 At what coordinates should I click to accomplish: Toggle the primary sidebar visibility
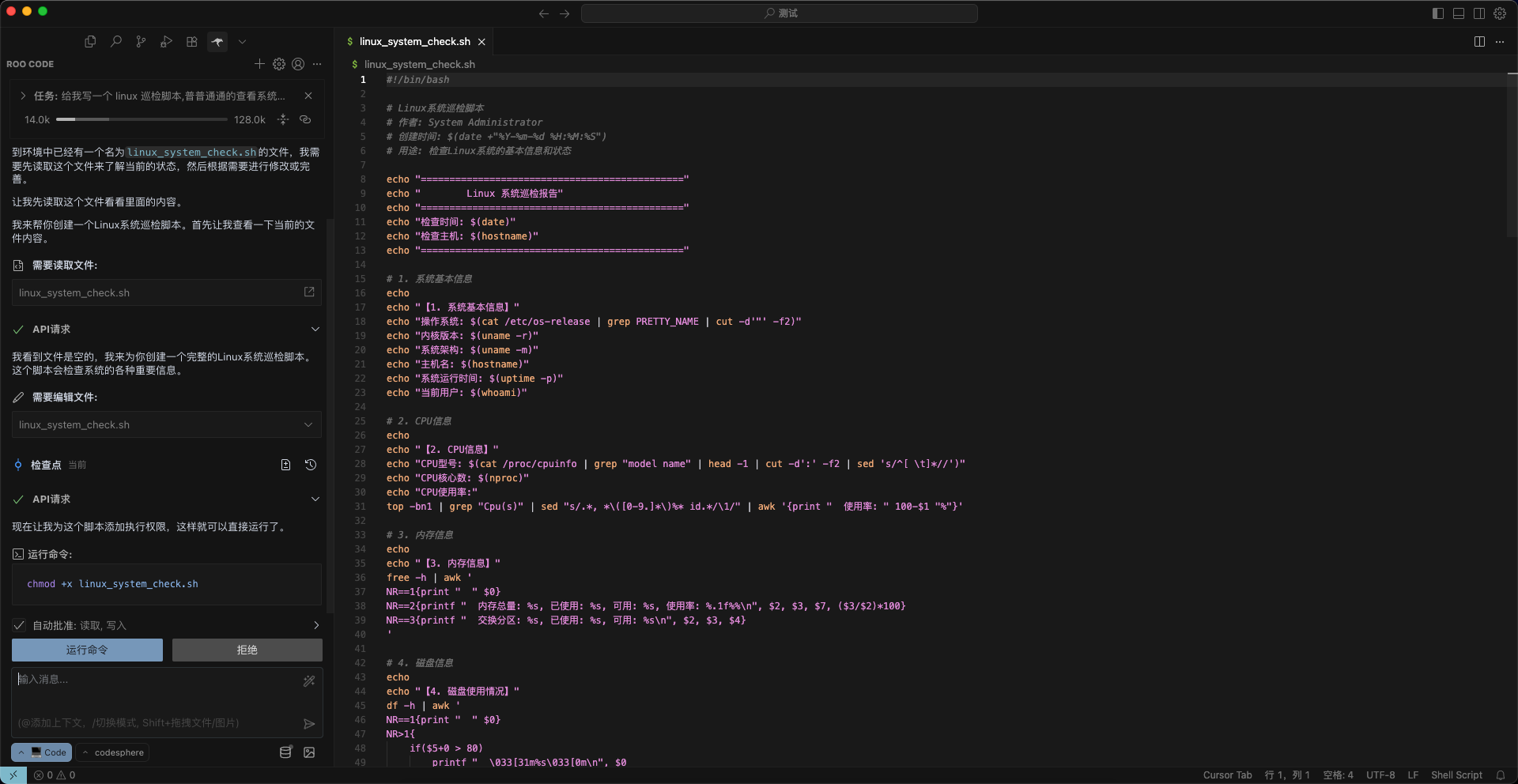(1437, 13)
